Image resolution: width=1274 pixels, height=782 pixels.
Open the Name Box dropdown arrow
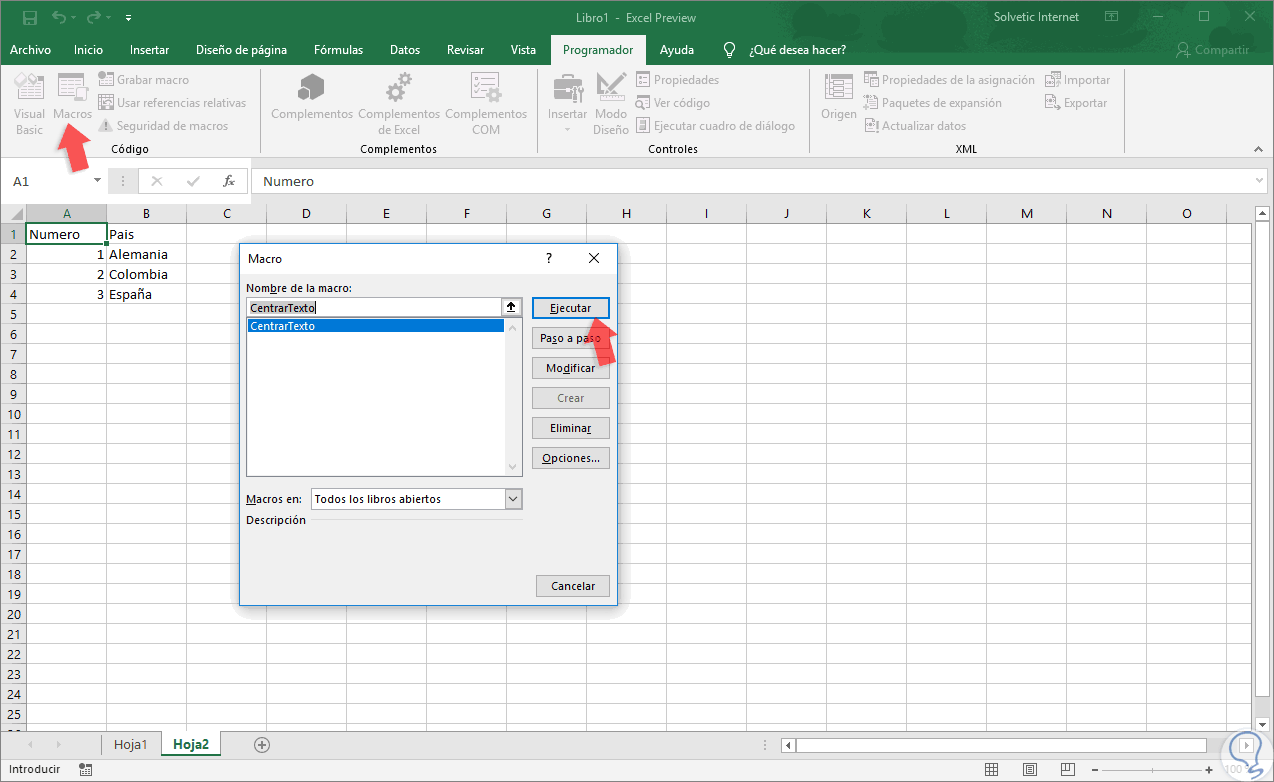[x=97, y=180]
